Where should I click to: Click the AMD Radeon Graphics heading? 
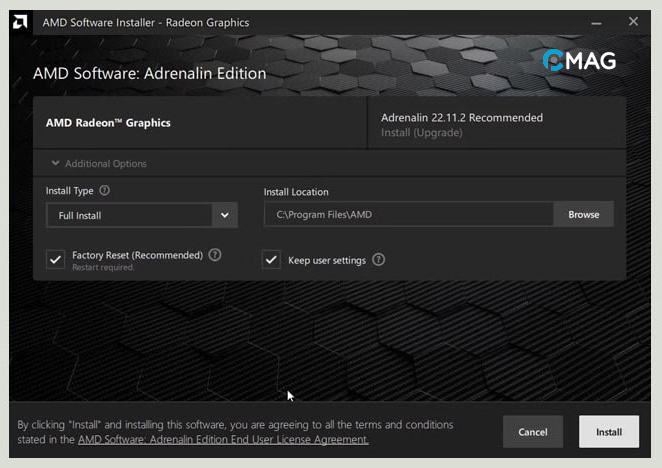[108, 123]
